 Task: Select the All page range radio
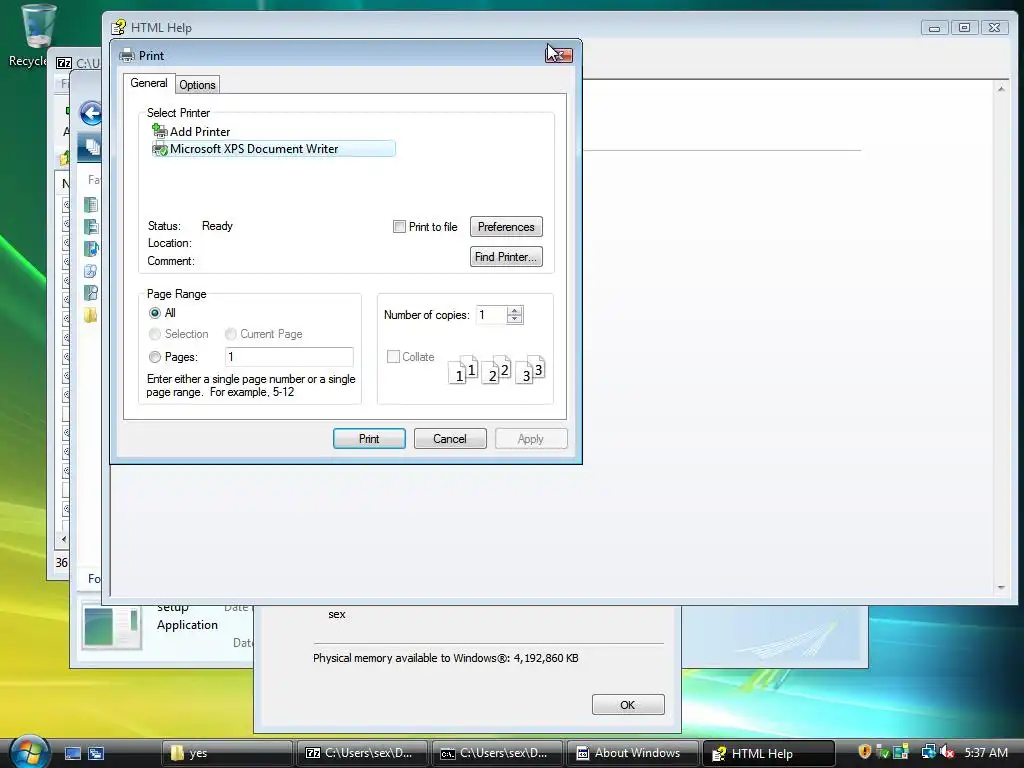[155, 313]
